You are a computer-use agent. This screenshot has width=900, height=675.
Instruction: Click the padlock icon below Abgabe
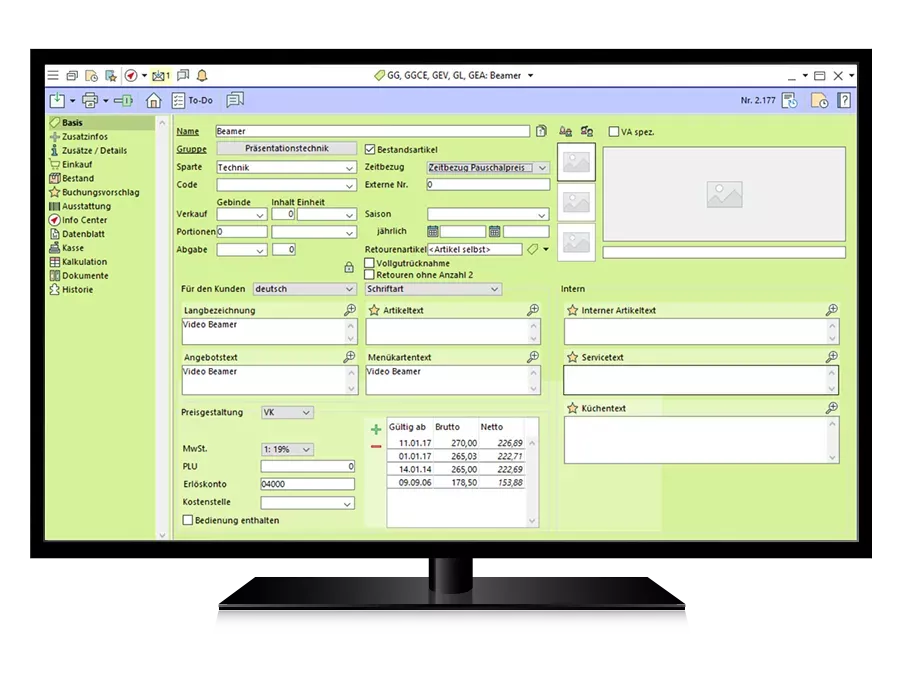point(348,267)
